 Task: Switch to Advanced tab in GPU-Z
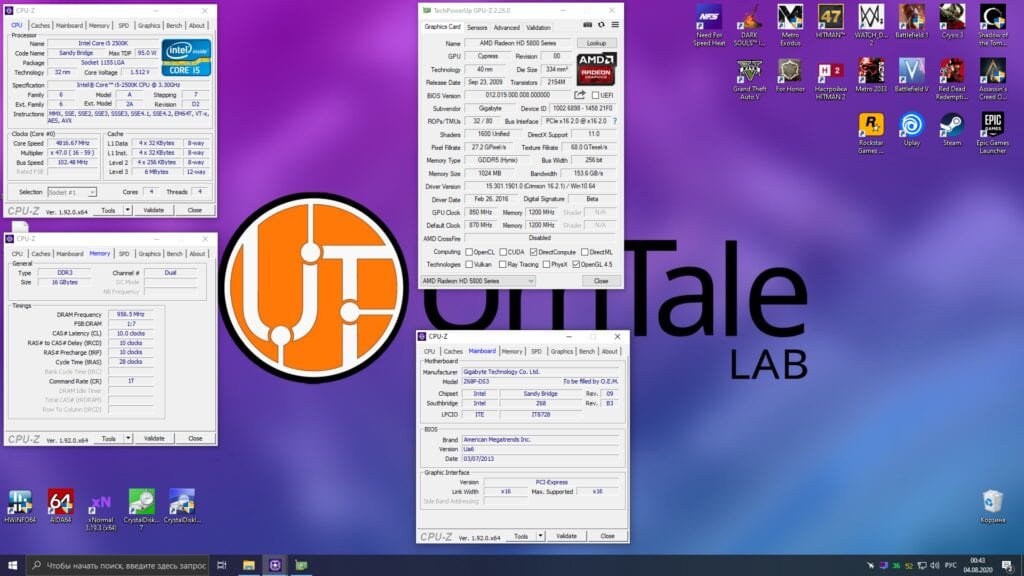[507, 27]
